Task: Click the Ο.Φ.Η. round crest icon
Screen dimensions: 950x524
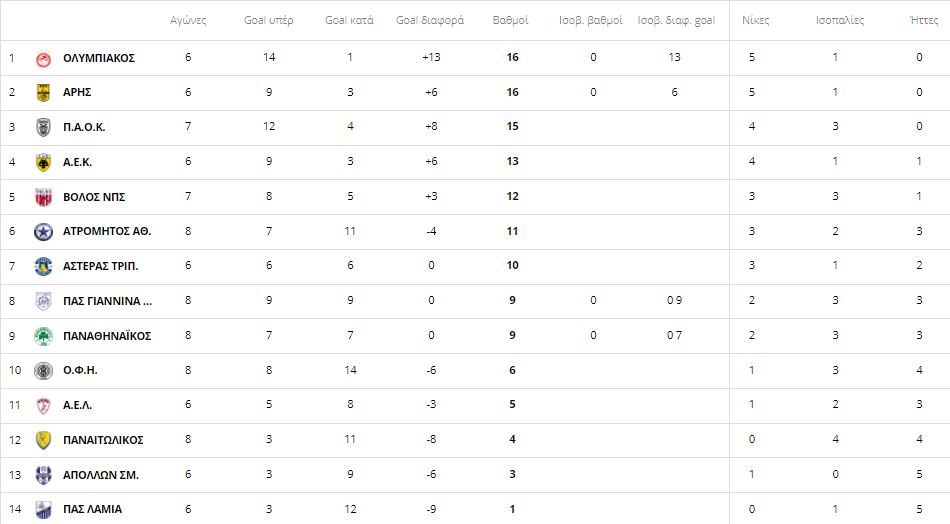Action: 43,370
